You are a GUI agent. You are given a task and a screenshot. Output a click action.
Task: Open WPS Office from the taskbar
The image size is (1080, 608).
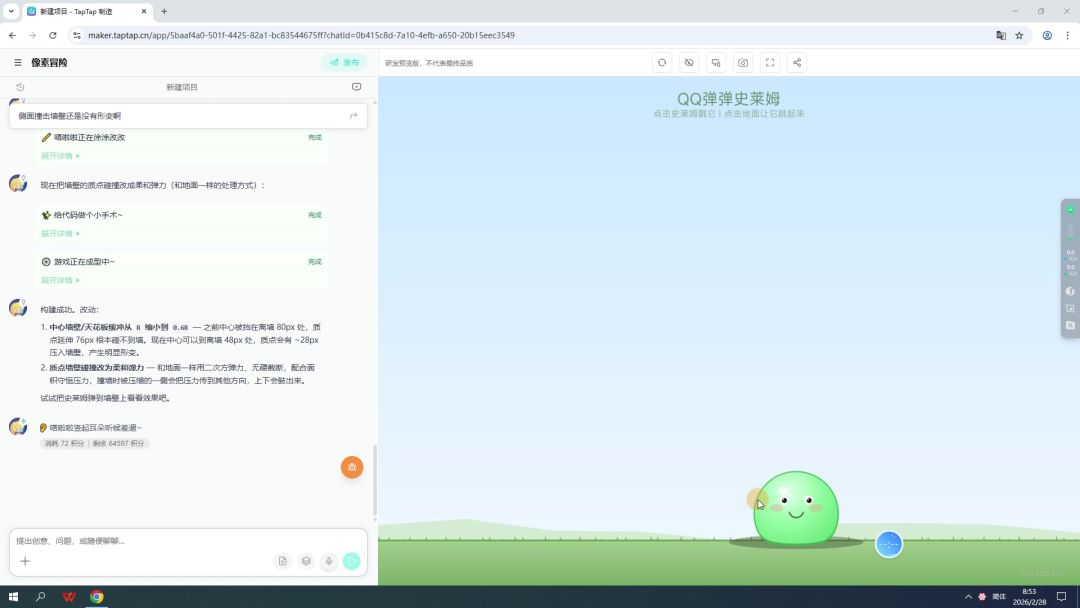point(69,597)
